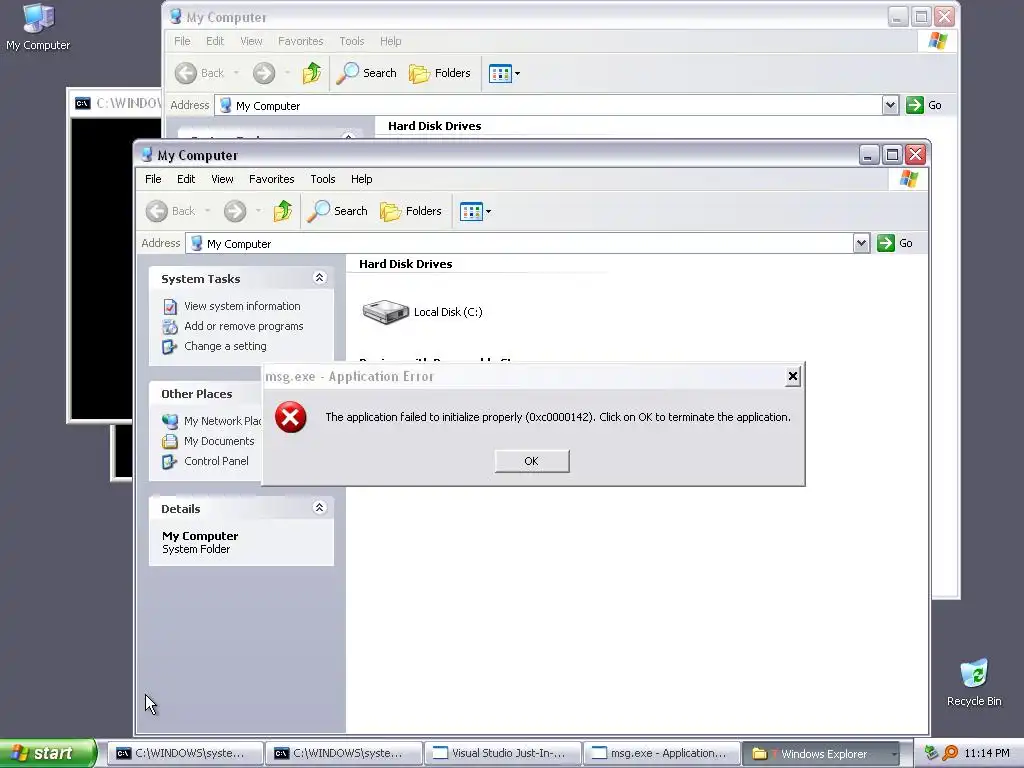Open File menu in front My Computer window

[x=153, y=179]
